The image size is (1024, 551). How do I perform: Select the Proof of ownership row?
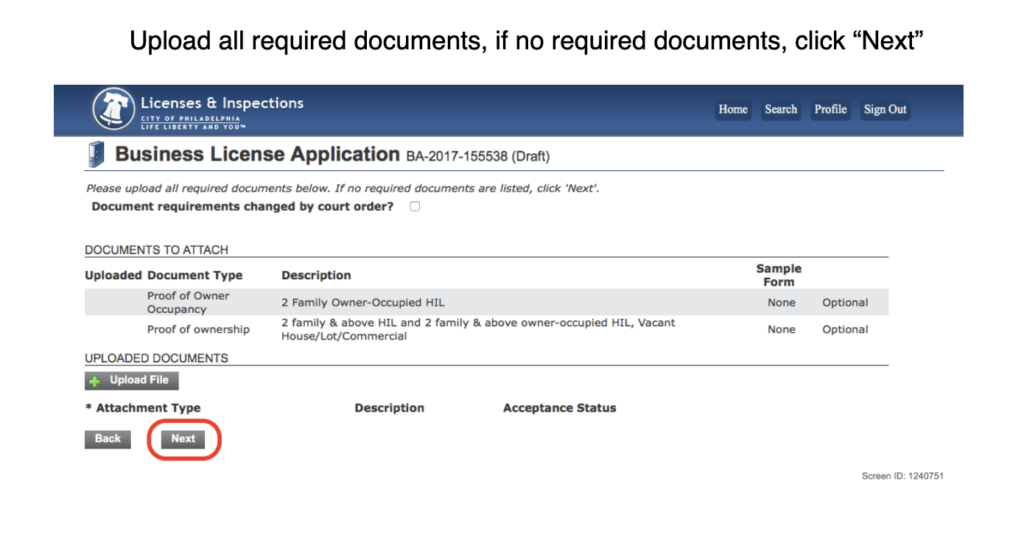pyautogui.click(x=486, y=329)
